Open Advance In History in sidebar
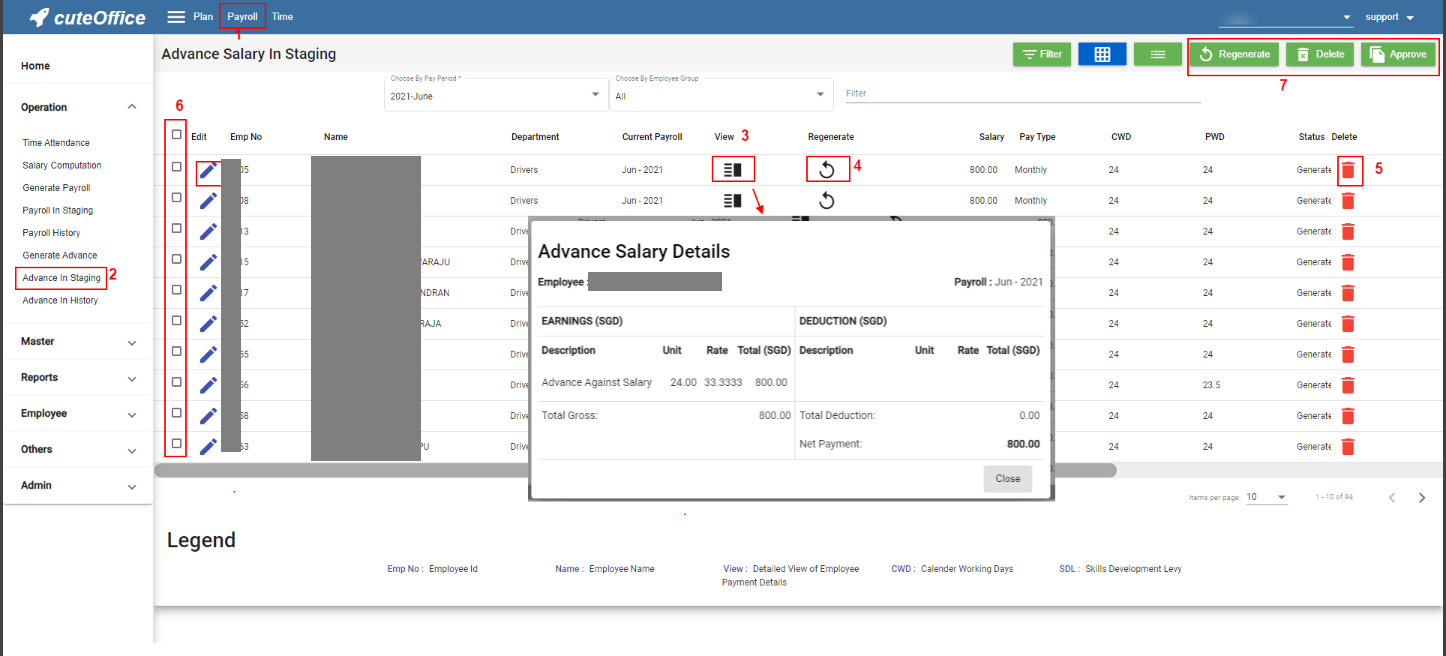This screenshot has height=656, width=1446. (x=60, y=300)
